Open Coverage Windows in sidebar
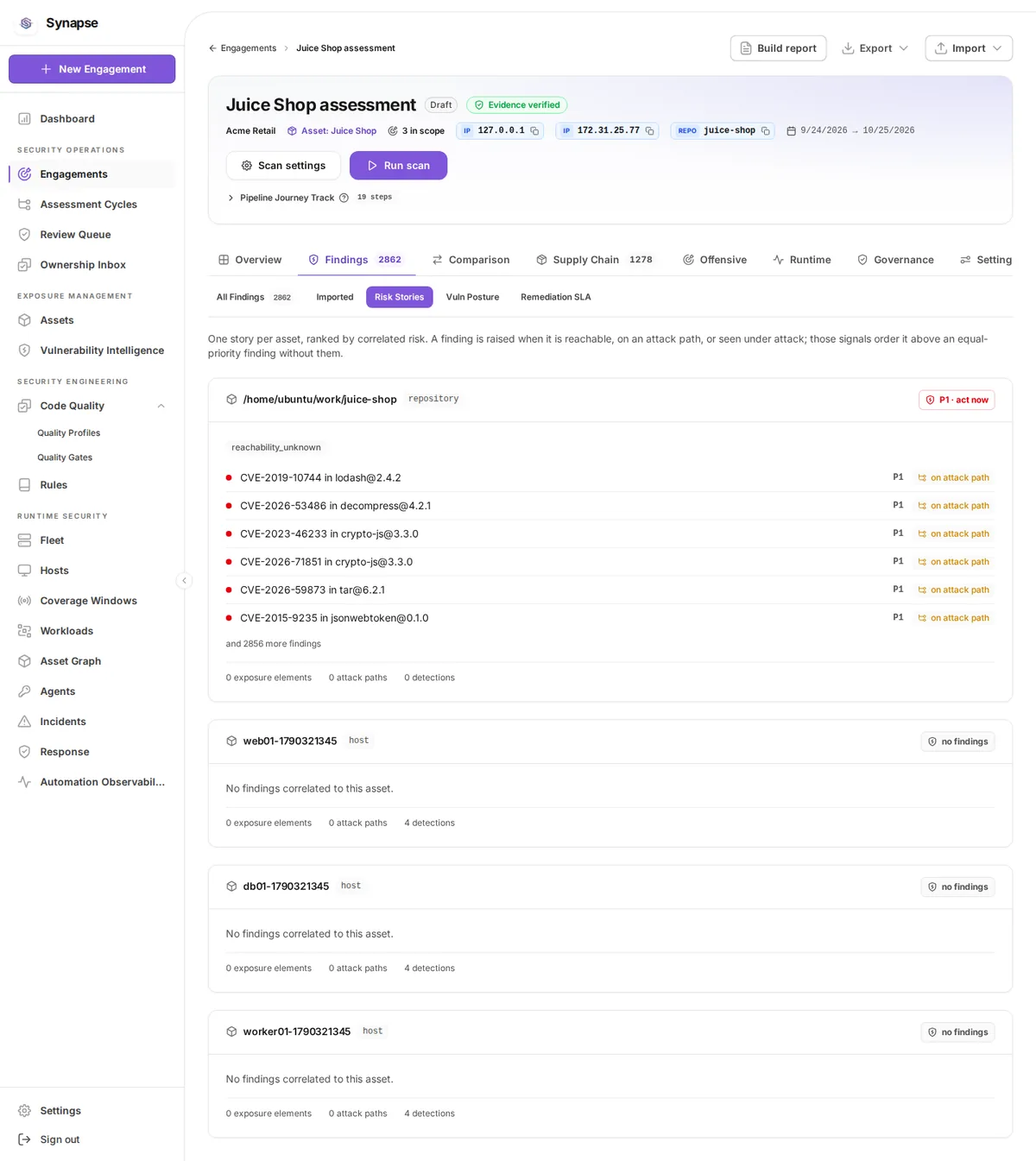This screenshot has height=1161, width=1036. [92, 601]
